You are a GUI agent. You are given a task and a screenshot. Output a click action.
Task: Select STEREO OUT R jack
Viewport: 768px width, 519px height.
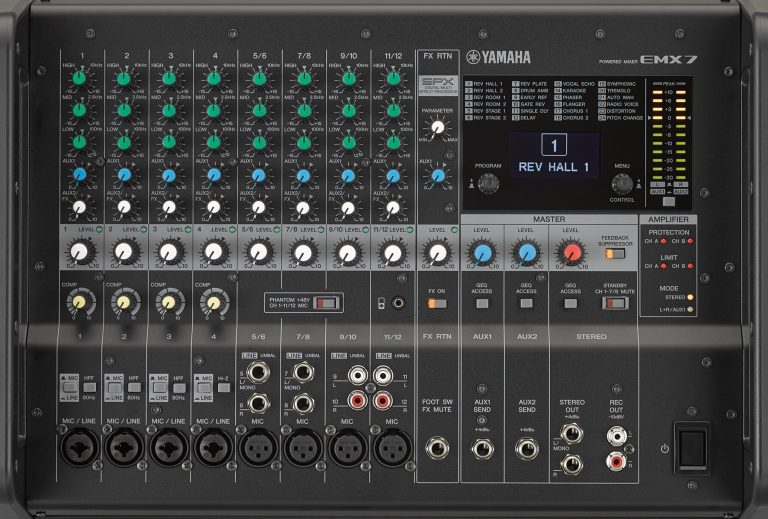tap(572, 464)
